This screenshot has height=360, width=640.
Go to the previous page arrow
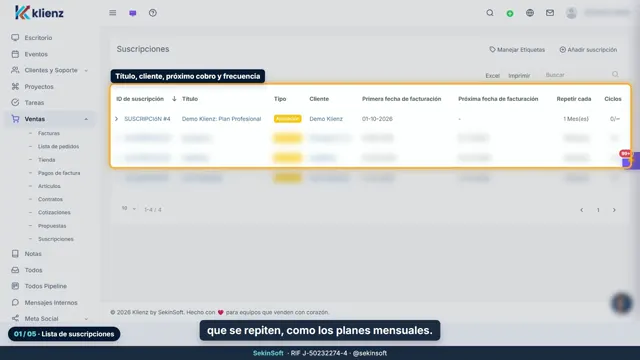[582, 210]
